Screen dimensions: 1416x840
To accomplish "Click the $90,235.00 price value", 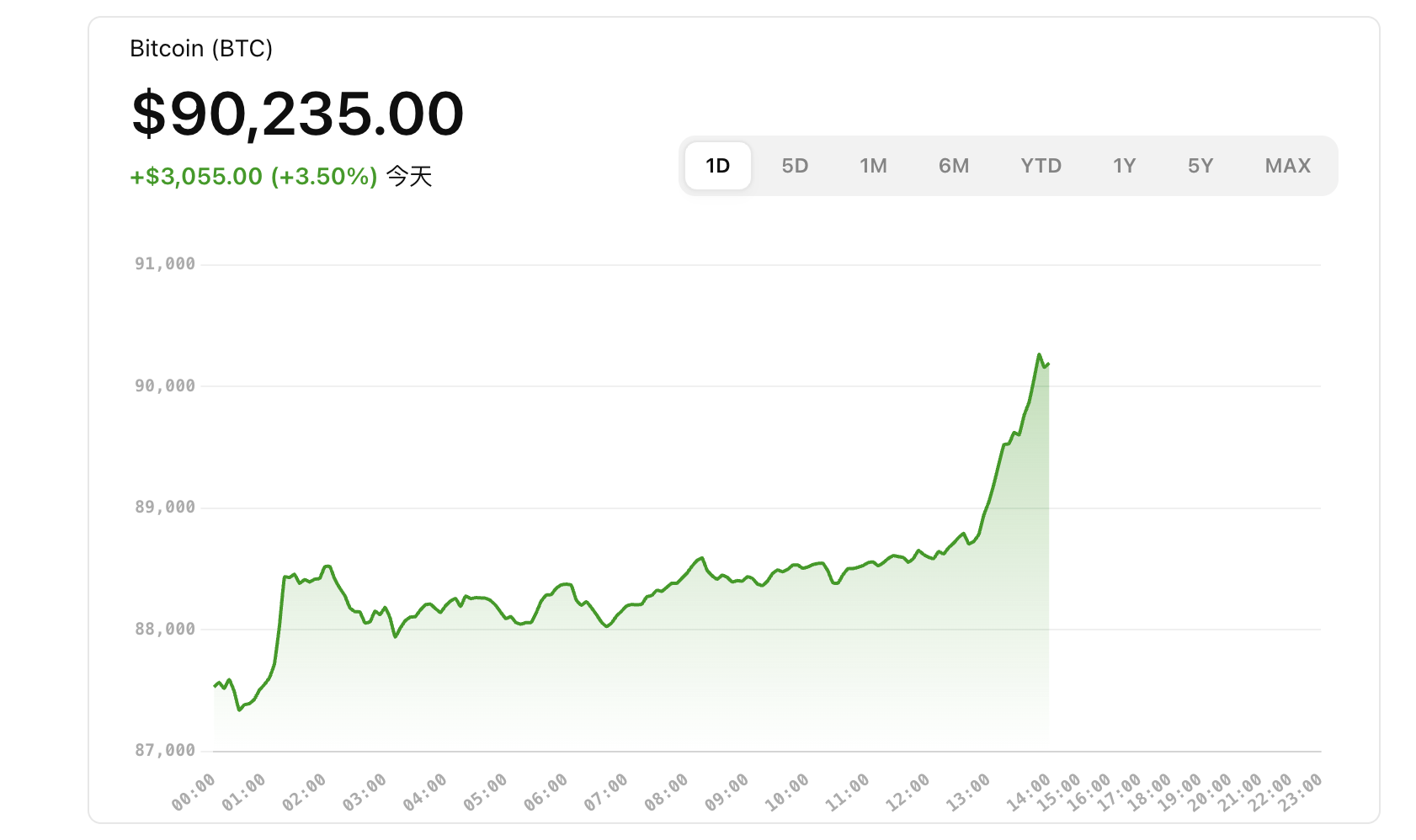I will pos(298,114).
